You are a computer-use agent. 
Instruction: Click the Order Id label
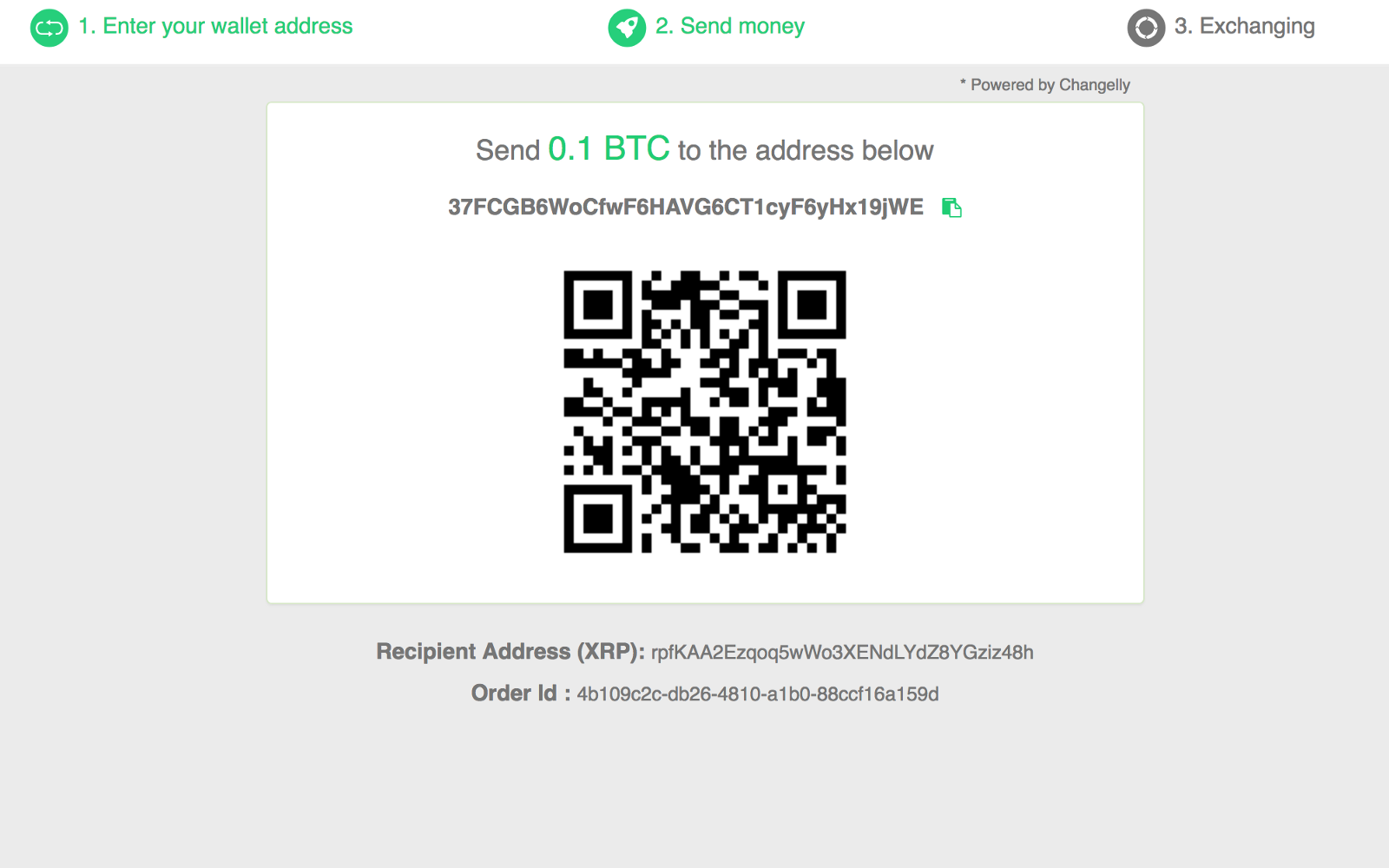click(521, 694)
